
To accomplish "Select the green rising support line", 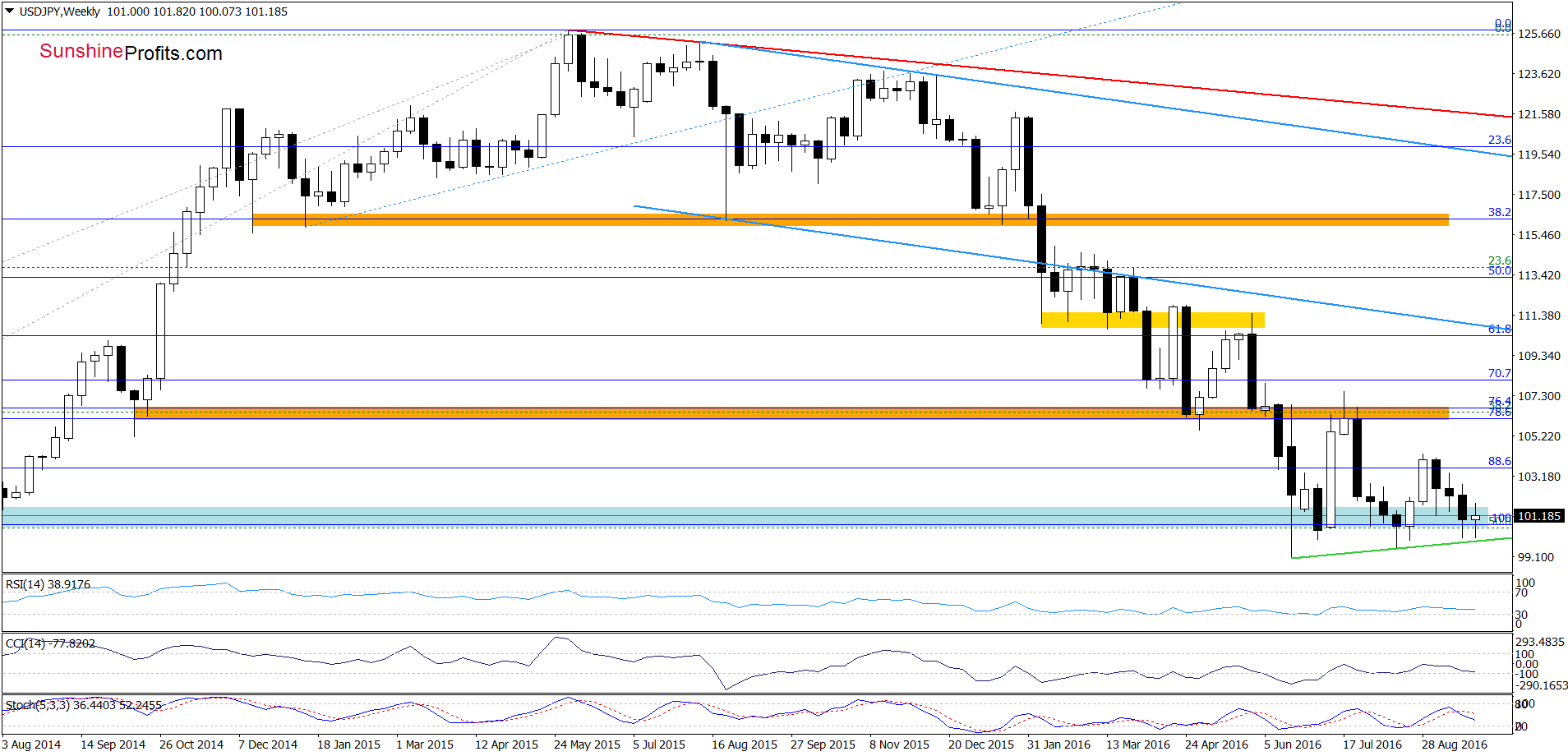I will [1401, 548].
